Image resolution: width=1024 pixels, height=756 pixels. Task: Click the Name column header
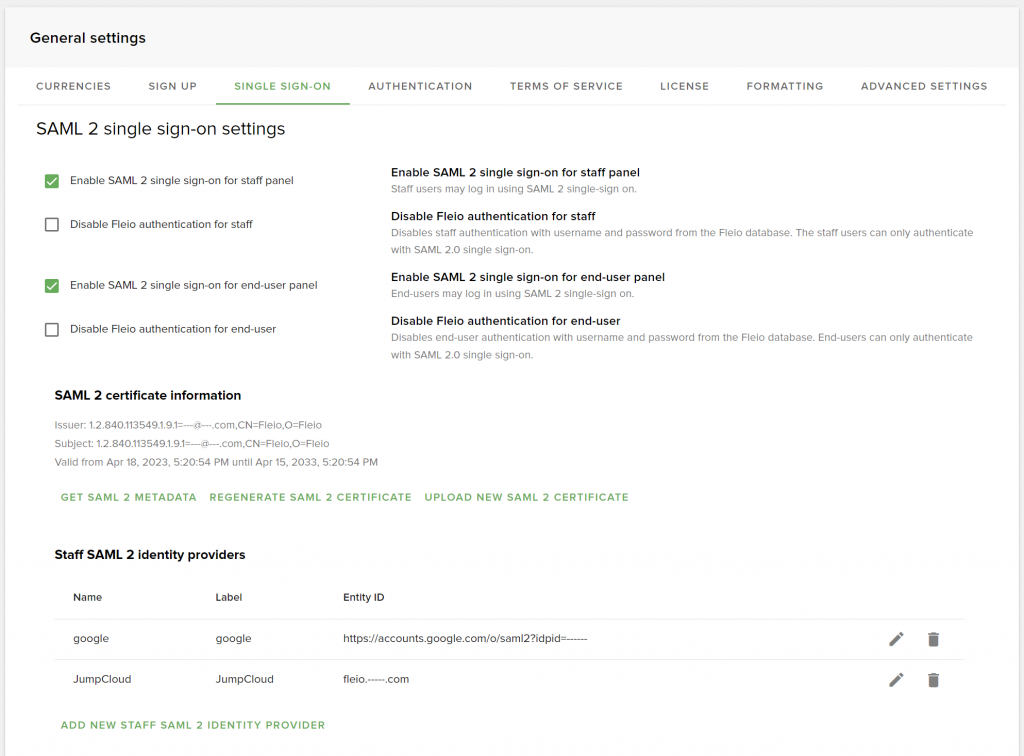pos(88,597)
